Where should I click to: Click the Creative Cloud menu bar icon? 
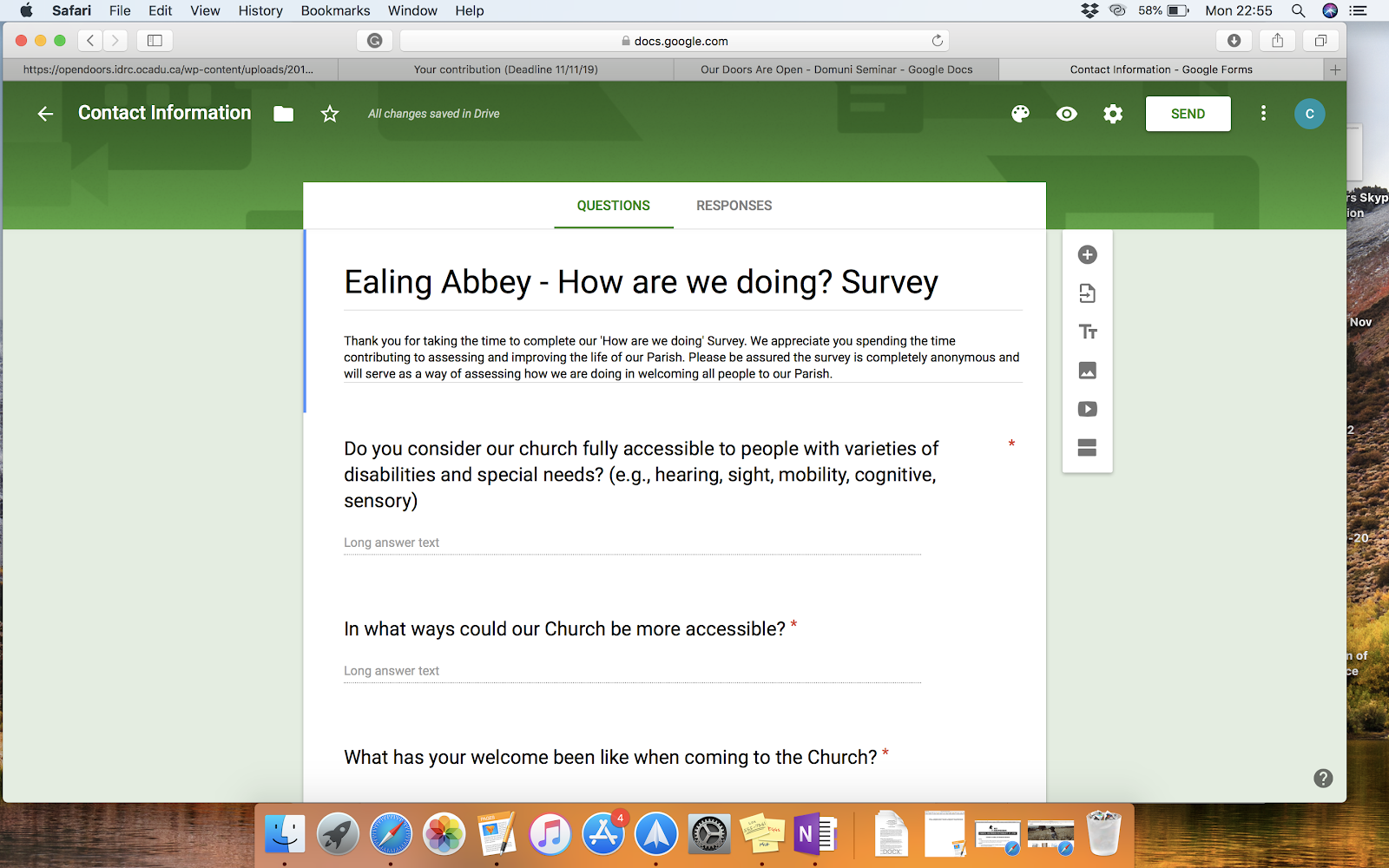[1118, 10]
